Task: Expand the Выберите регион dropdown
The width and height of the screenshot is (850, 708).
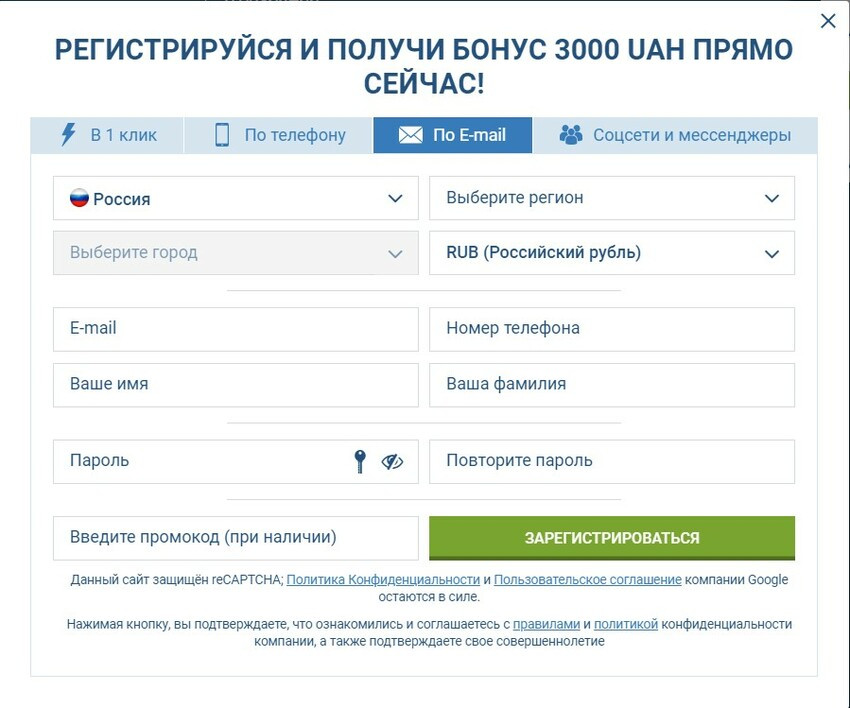Action: click(x=612, y=198)
